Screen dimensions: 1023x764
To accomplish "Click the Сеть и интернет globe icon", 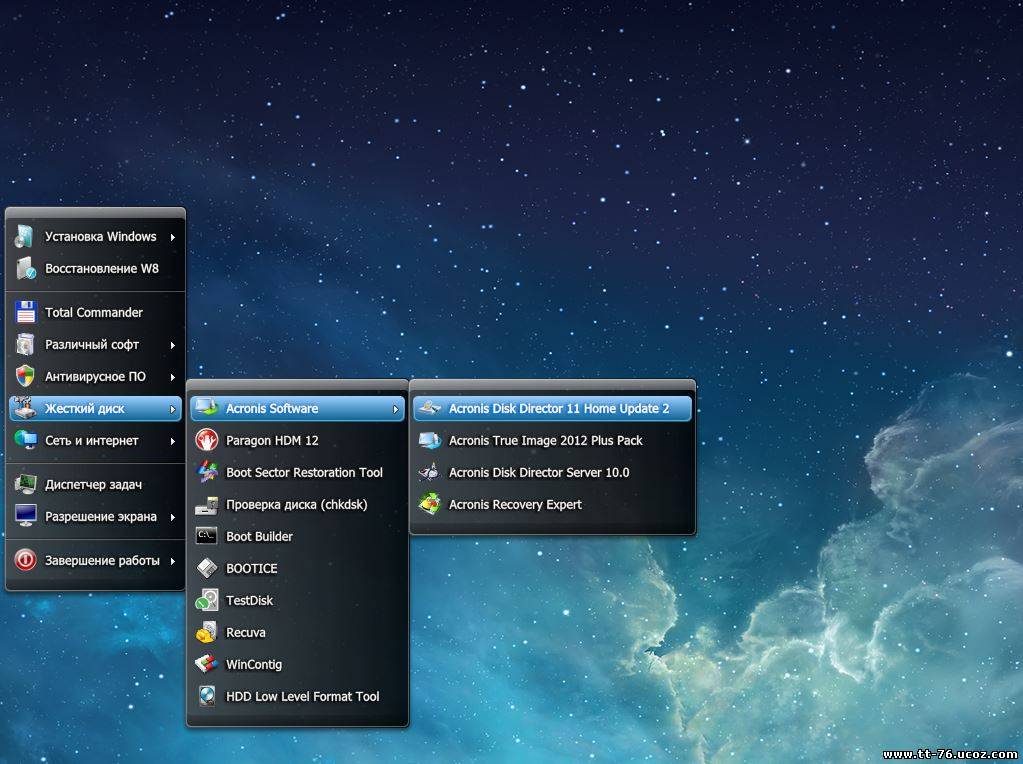I will click(x=25, y=440).
